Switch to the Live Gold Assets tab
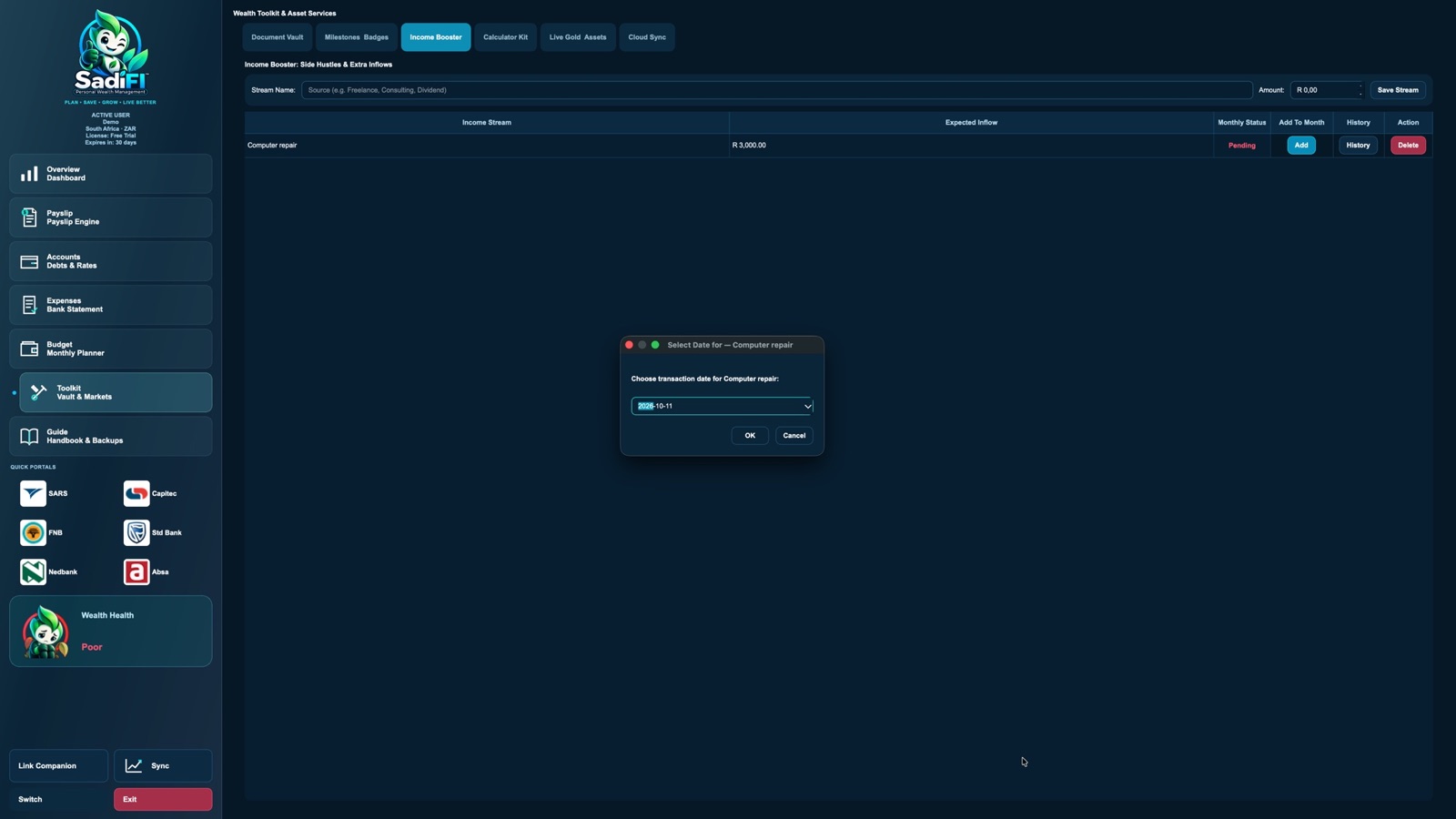 (578, 37)
